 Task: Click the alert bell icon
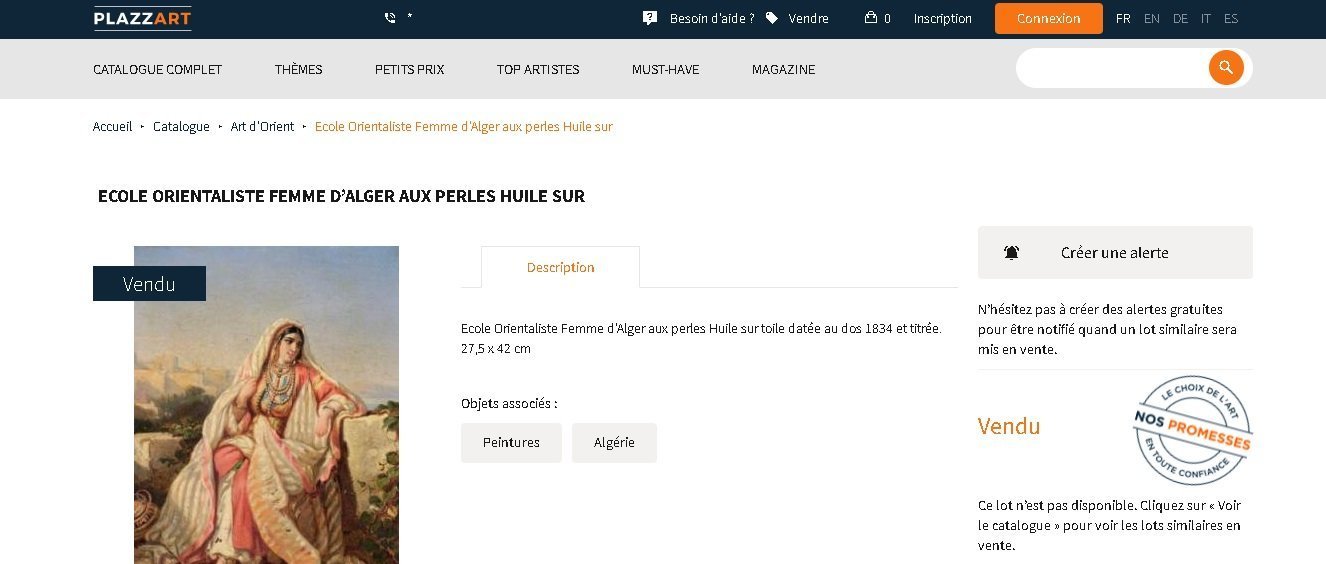[1012, 253]
